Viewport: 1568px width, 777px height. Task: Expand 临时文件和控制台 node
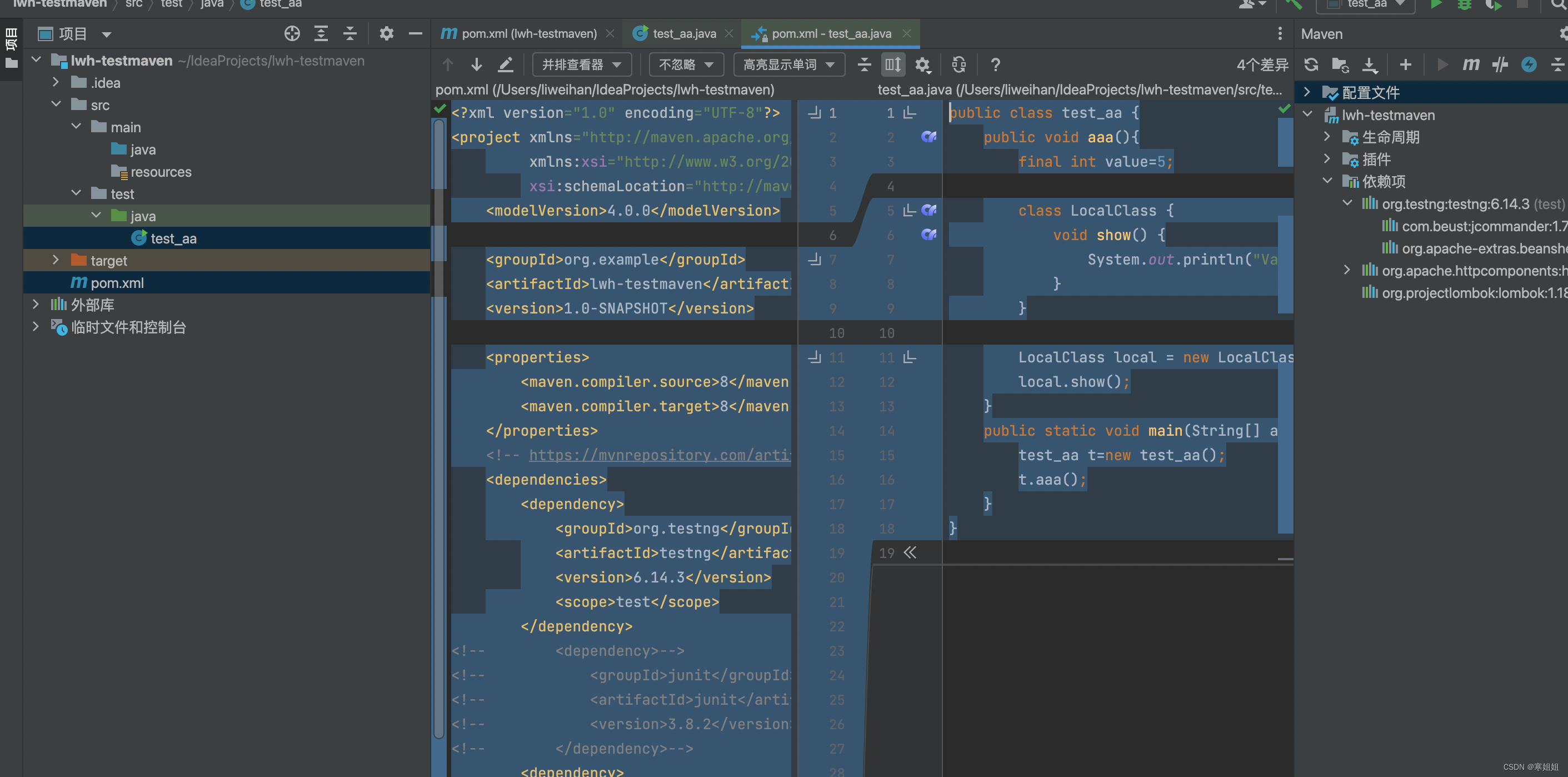[x=36, y=327]
